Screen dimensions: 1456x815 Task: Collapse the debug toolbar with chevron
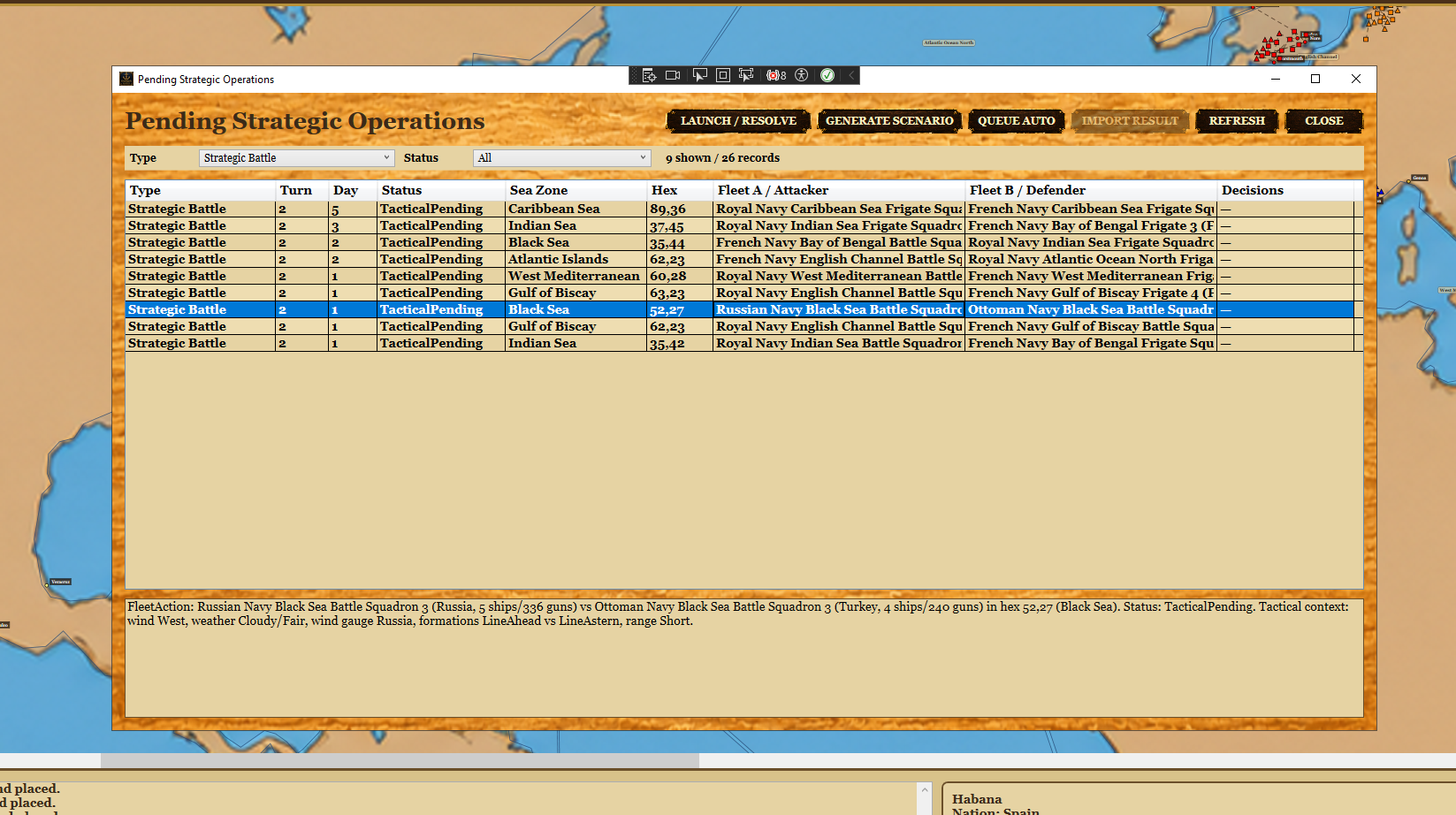[x=851, y=75]
